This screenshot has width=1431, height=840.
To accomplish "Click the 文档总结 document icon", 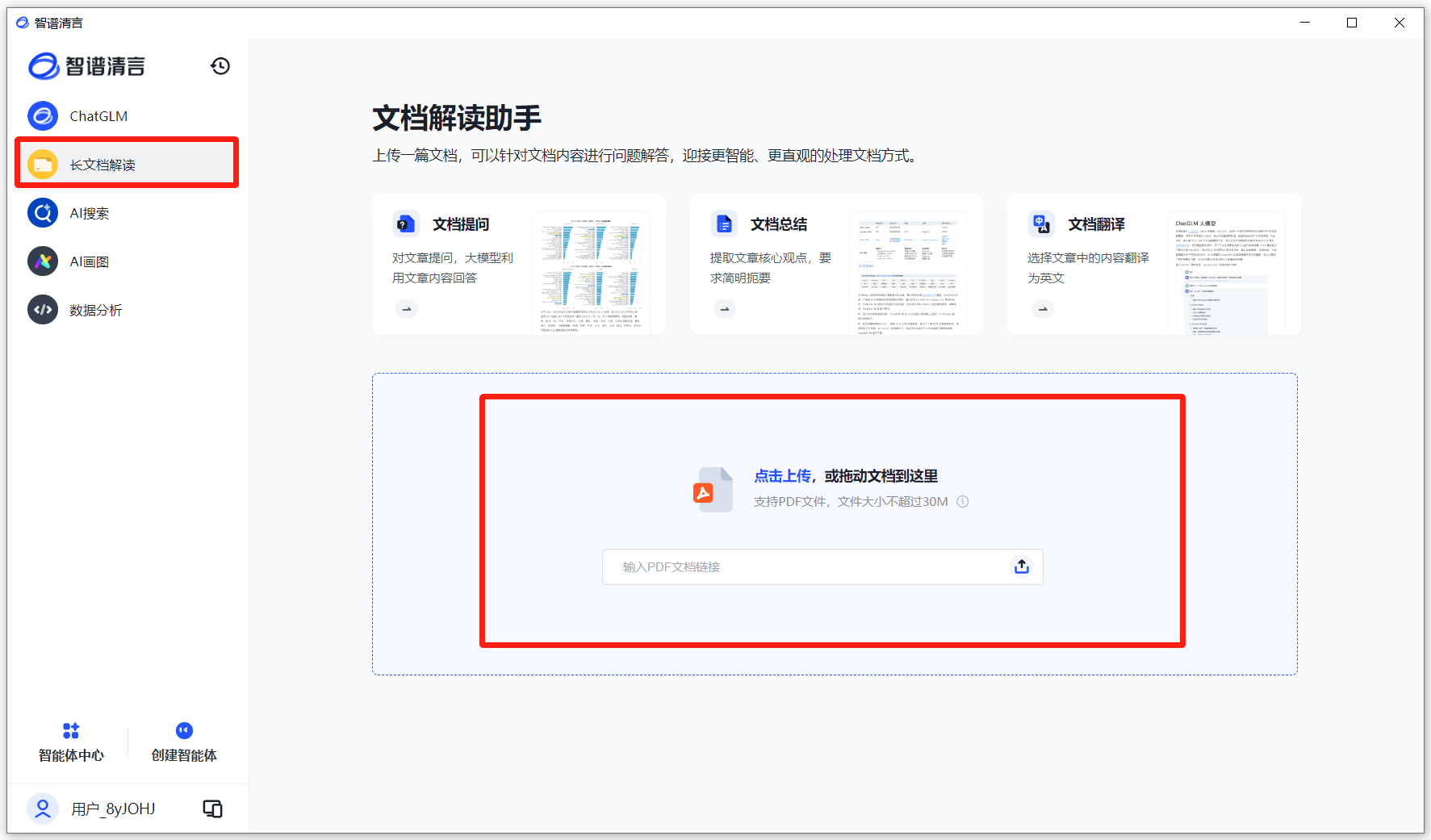I will tap(724, 224).
